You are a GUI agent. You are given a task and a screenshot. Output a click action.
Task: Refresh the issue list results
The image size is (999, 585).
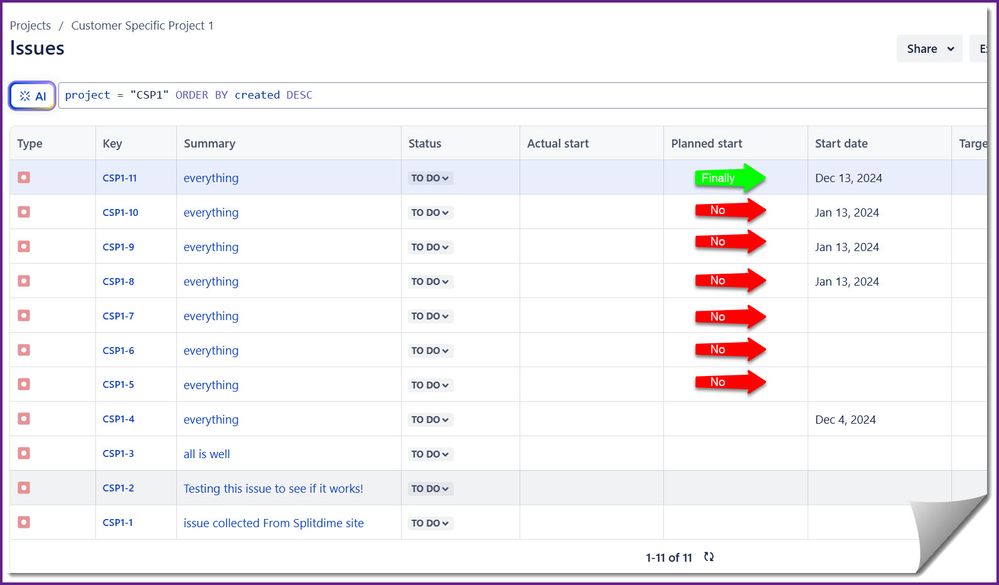(x=708, y=557)
